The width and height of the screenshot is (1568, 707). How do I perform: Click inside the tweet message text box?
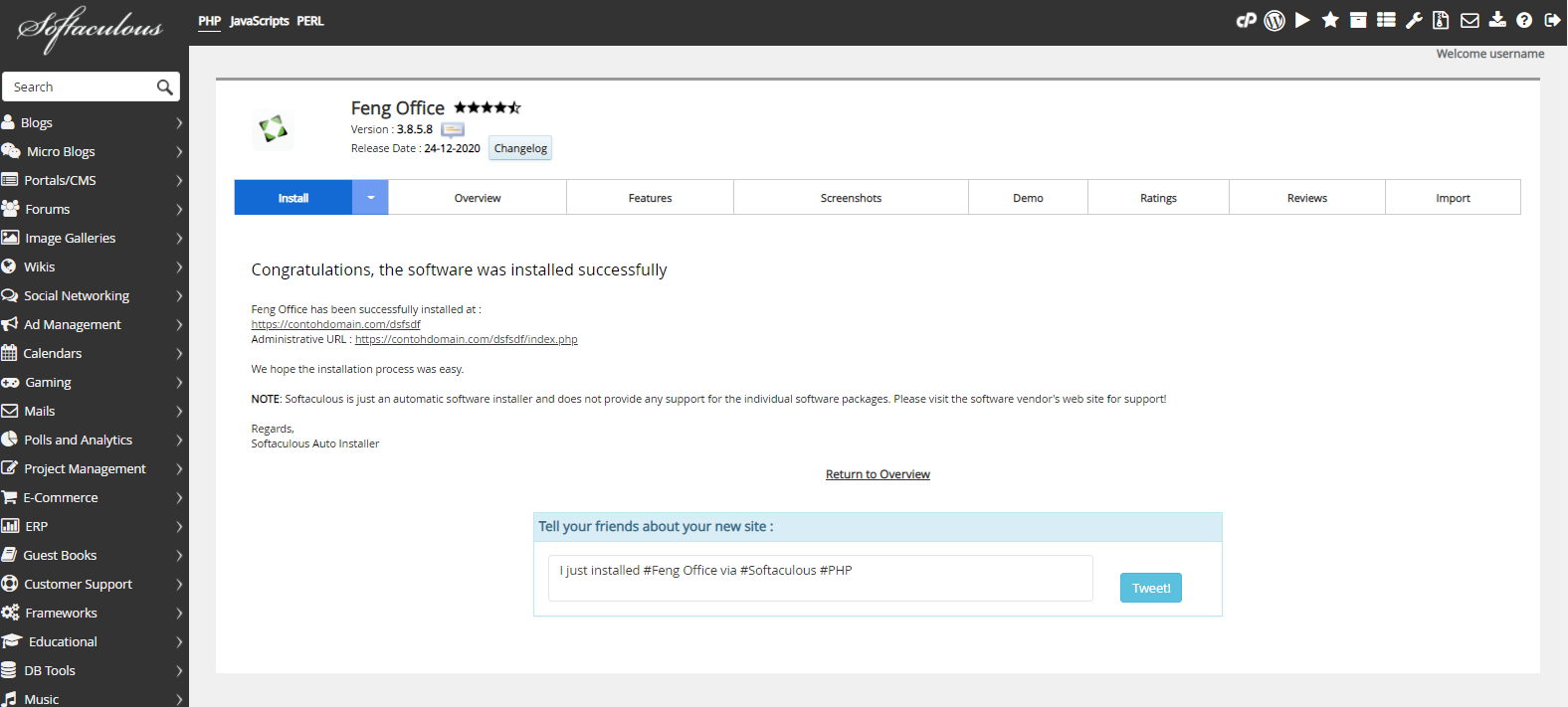coord(820,578)
